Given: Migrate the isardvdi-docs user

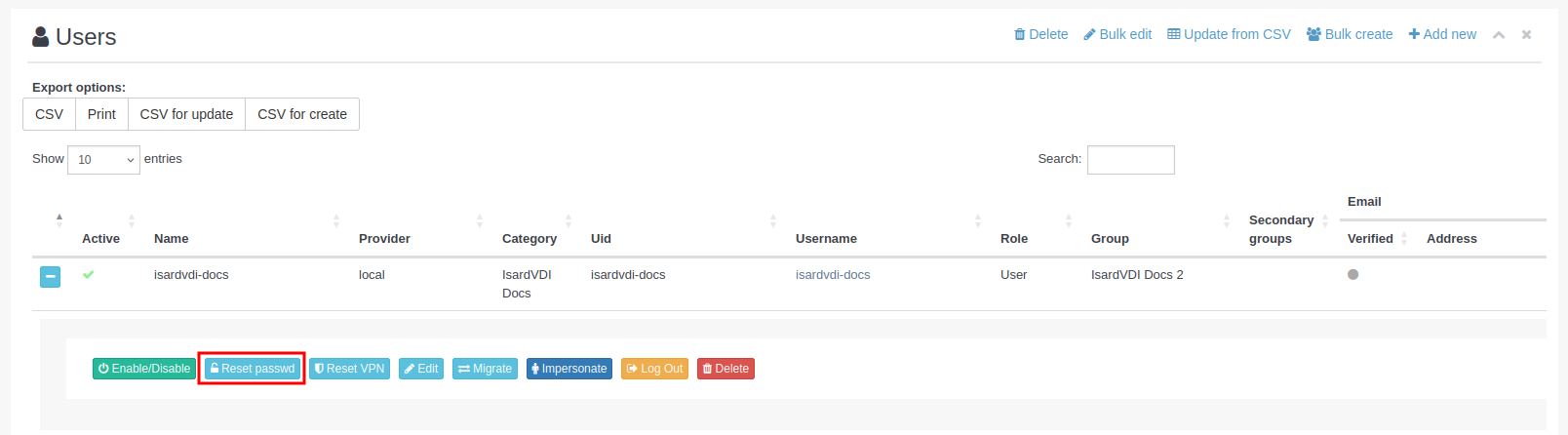Looking at the screenshot, I should click(x=485, y=369).
